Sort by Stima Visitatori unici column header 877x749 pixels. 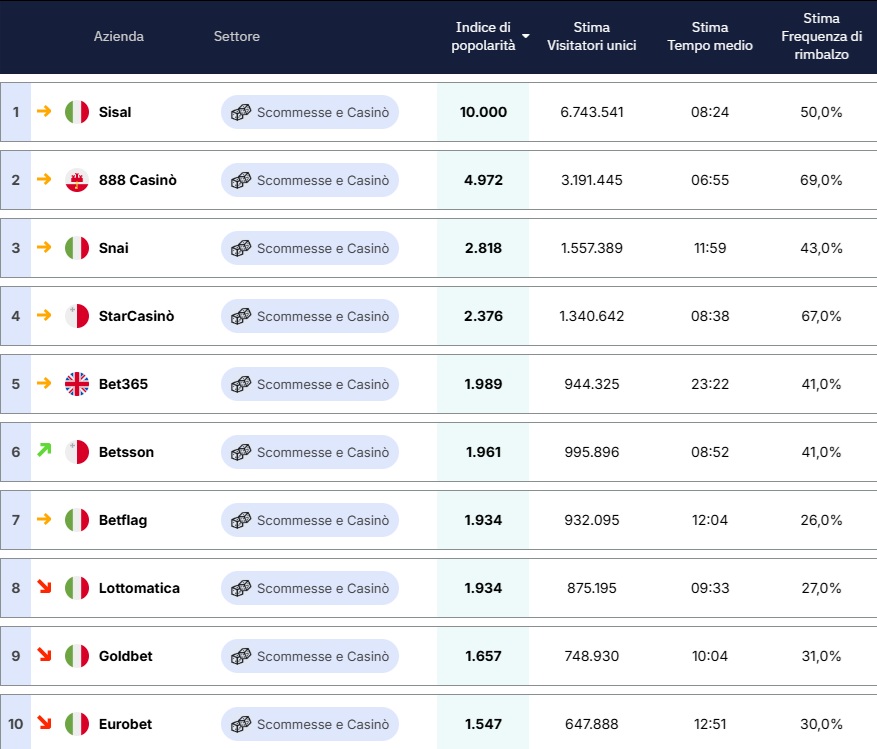pyautogui.click(x=591, y=36)
